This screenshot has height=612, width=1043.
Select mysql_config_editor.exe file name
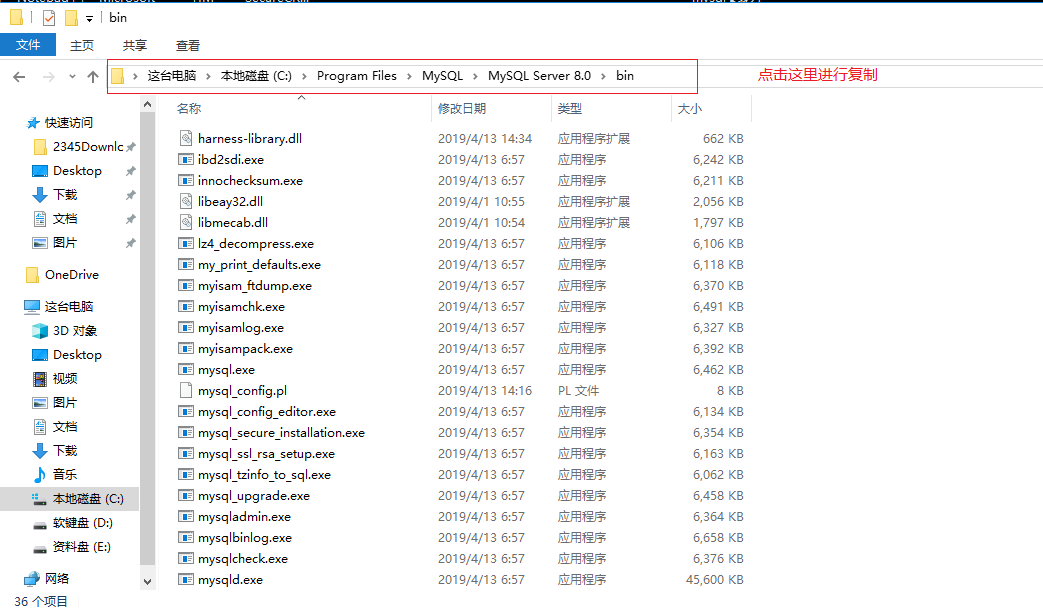pyautogui.click(x=267, y=412)
